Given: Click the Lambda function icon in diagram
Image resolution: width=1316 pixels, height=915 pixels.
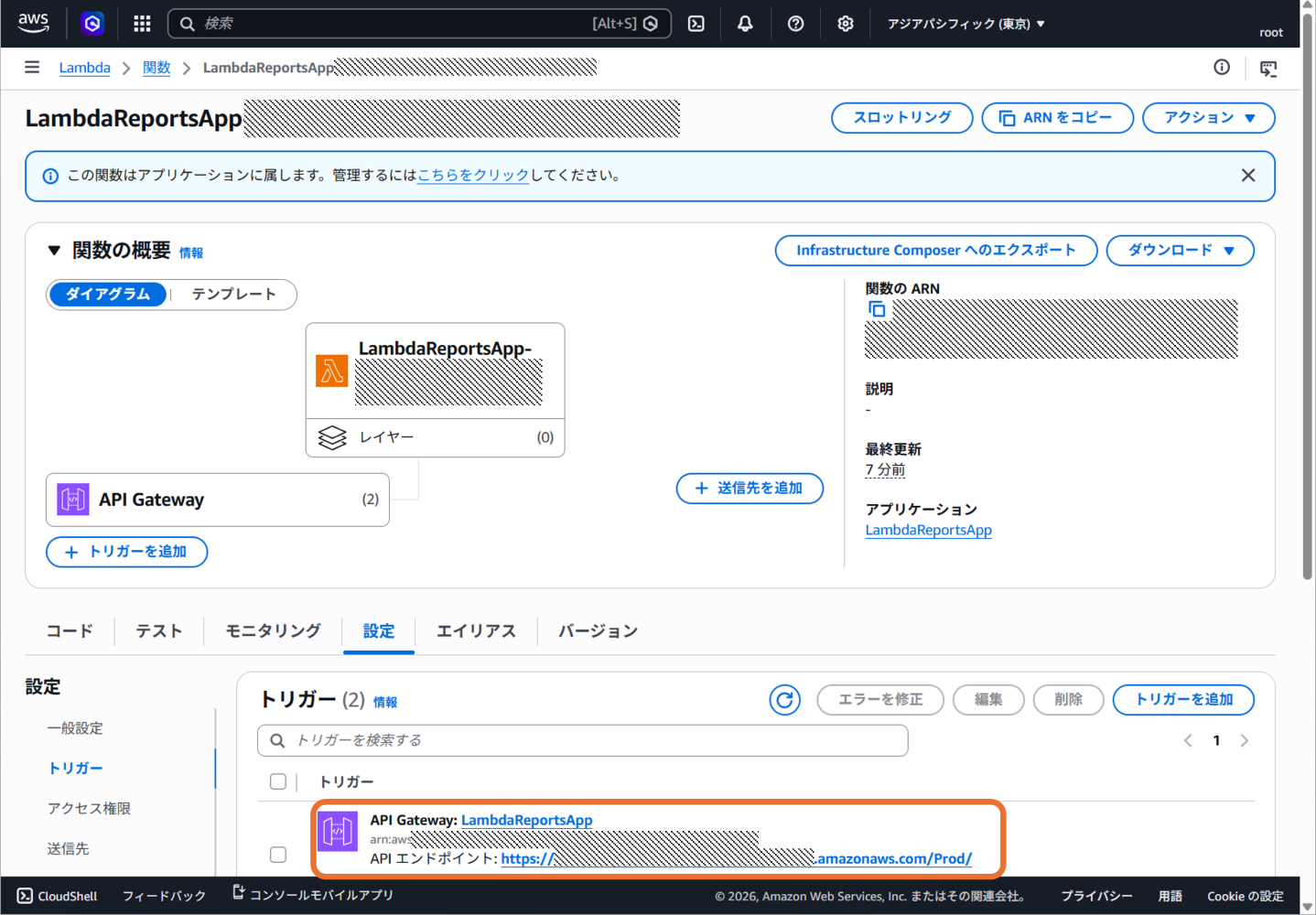Looking at the screenshot, I should (331, 371).
